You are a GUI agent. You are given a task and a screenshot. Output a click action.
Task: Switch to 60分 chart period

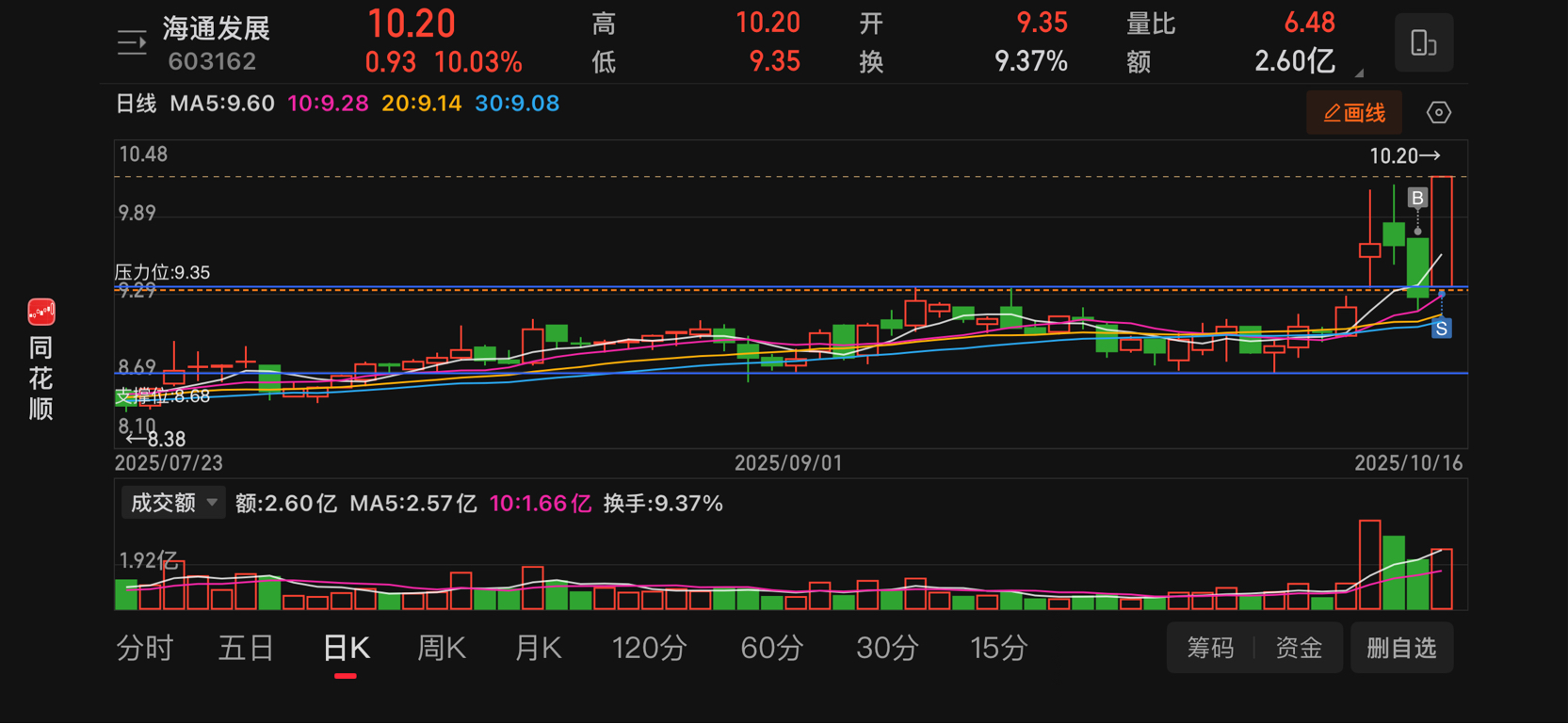772,648
